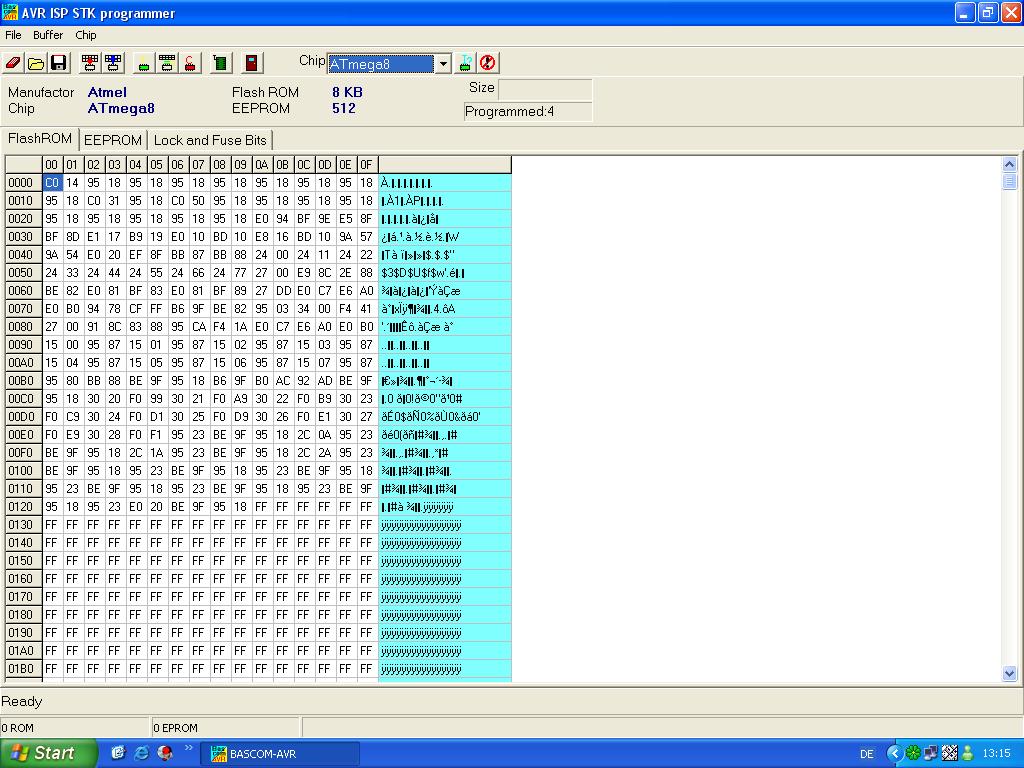Click the Size value field

point(545,88)
